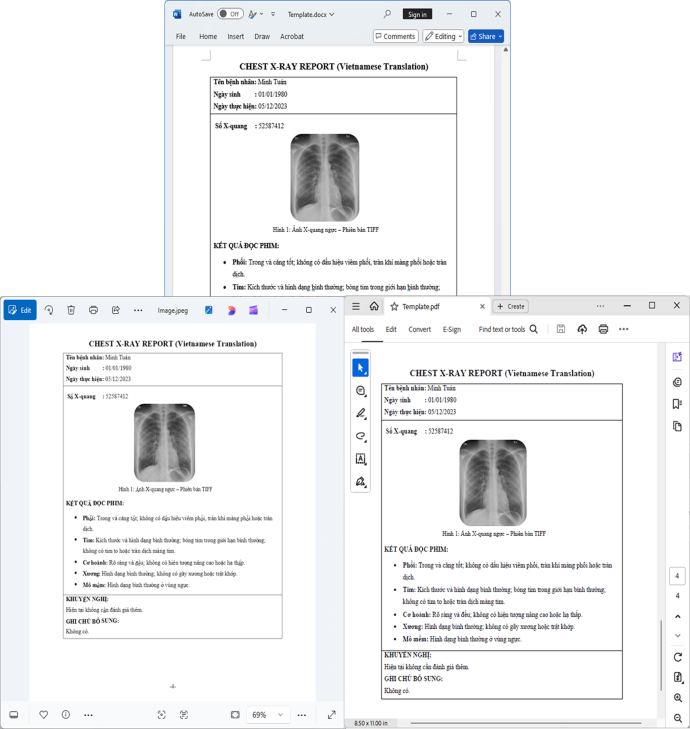Mark Image.jpeg as favorite with heart icon
The height and width of the screenshot is (729, 690).
[x=43, y=715]
